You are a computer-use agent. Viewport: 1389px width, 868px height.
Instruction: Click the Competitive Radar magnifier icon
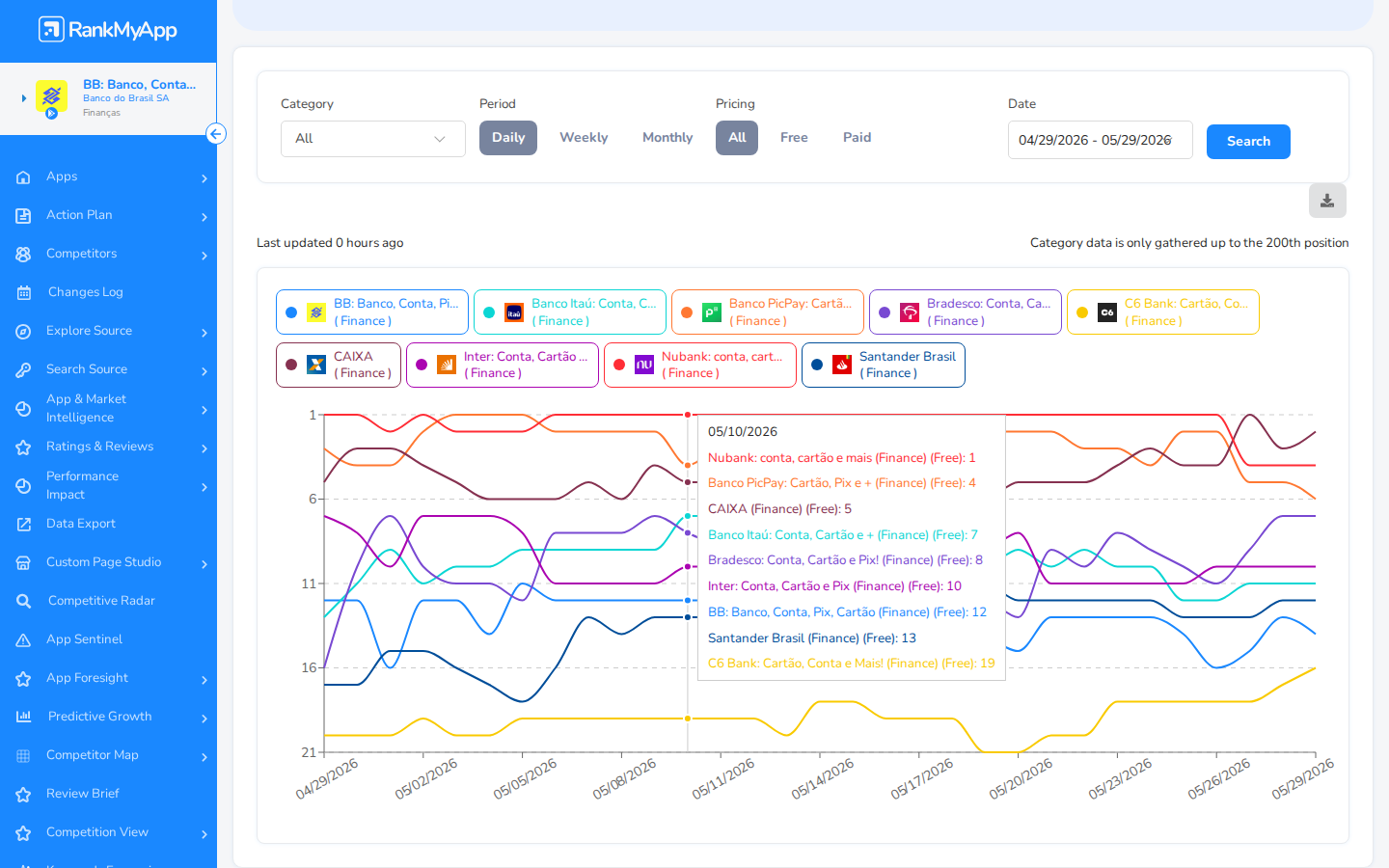(x=24, y=601)
